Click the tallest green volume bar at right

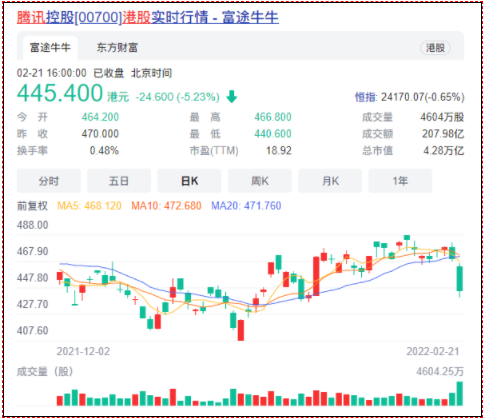[460, 394]
